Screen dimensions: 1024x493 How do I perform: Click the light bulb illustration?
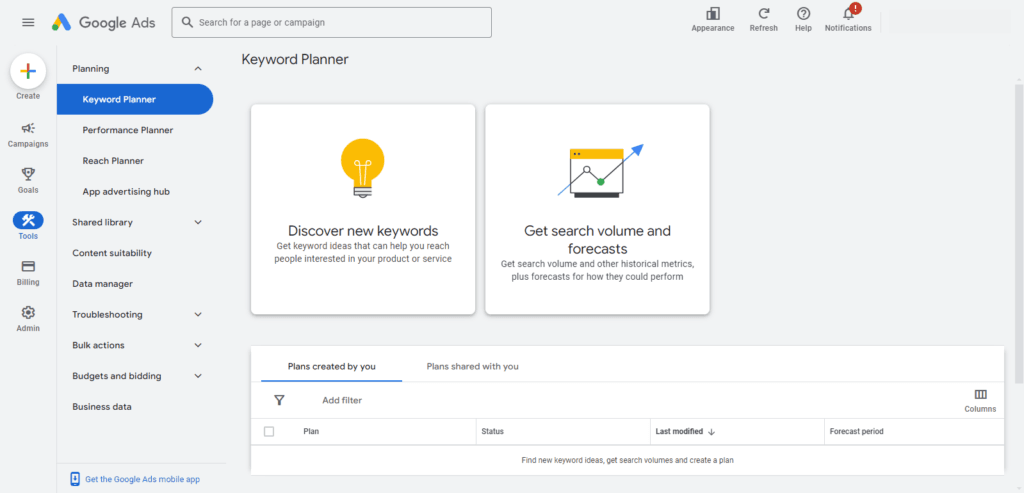362,168
